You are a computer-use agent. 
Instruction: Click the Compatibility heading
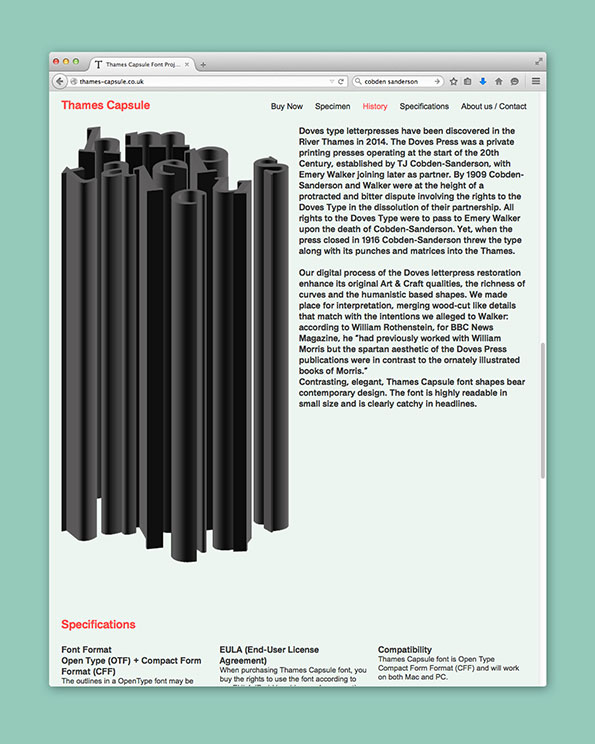pyautogui.click(x=405, y=650)
